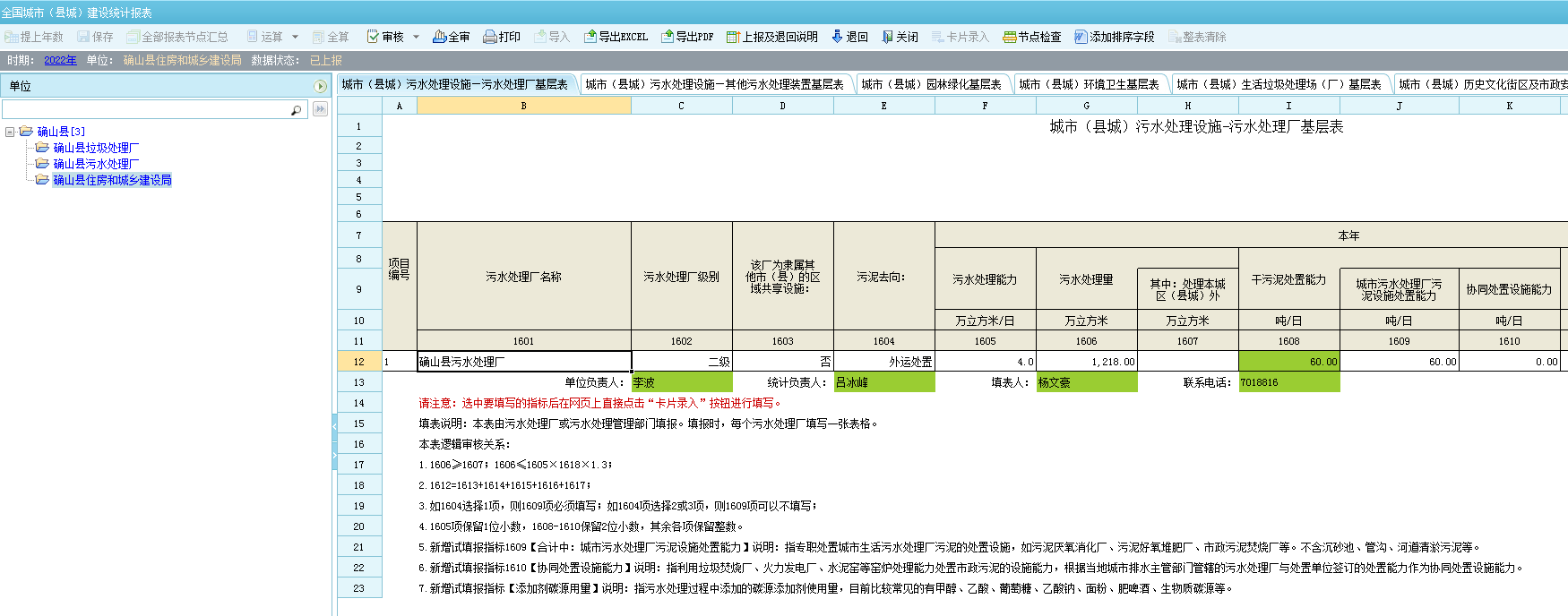This screenshot has height=616, width=1568.
Task: Select 确山县污水处理厂 in the unit tree
Action: (96, 164)
